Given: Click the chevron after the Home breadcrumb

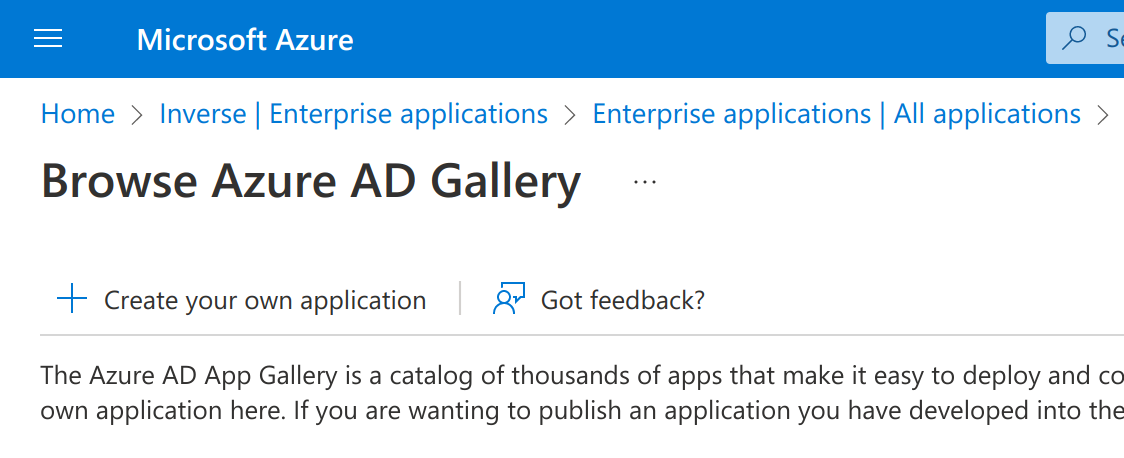Looking at the screenshot, I should pyautogui.click(x=137, y=115).
